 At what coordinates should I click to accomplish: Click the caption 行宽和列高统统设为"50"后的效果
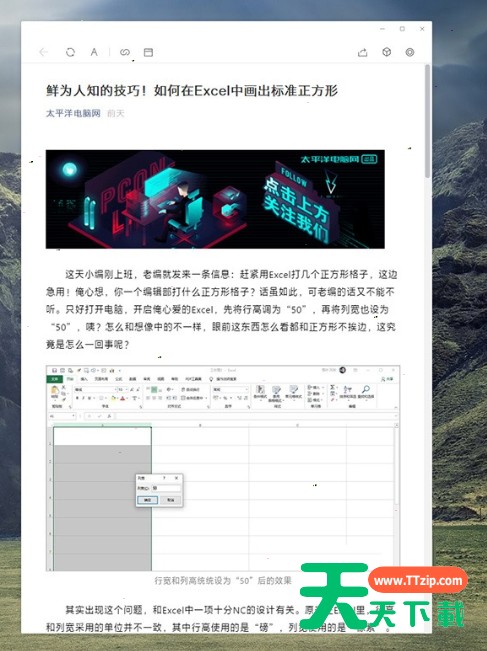[x=223, y=580]
